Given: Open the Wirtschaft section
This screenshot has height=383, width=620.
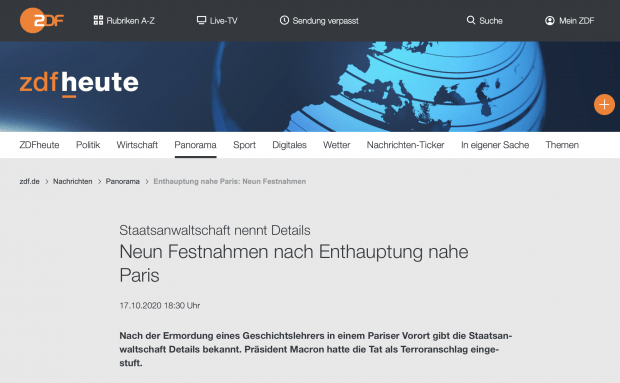Looking at the screenshot, I should pos(137,145).
